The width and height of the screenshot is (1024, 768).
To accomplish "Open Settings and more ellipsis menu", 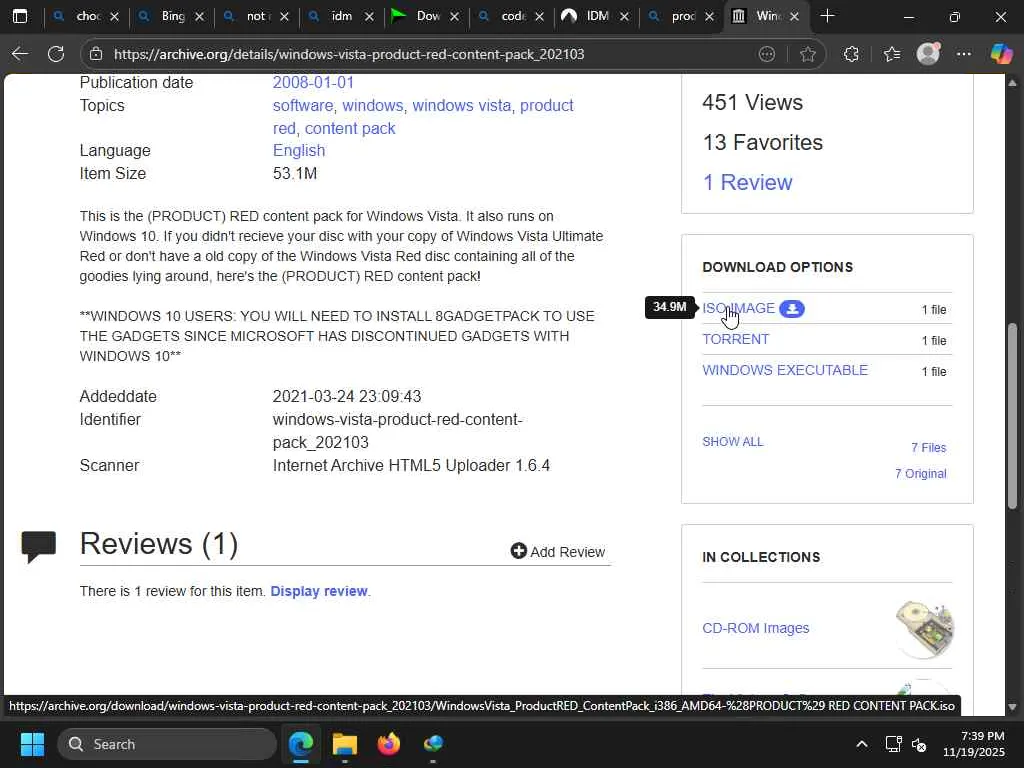I will 964,54.
